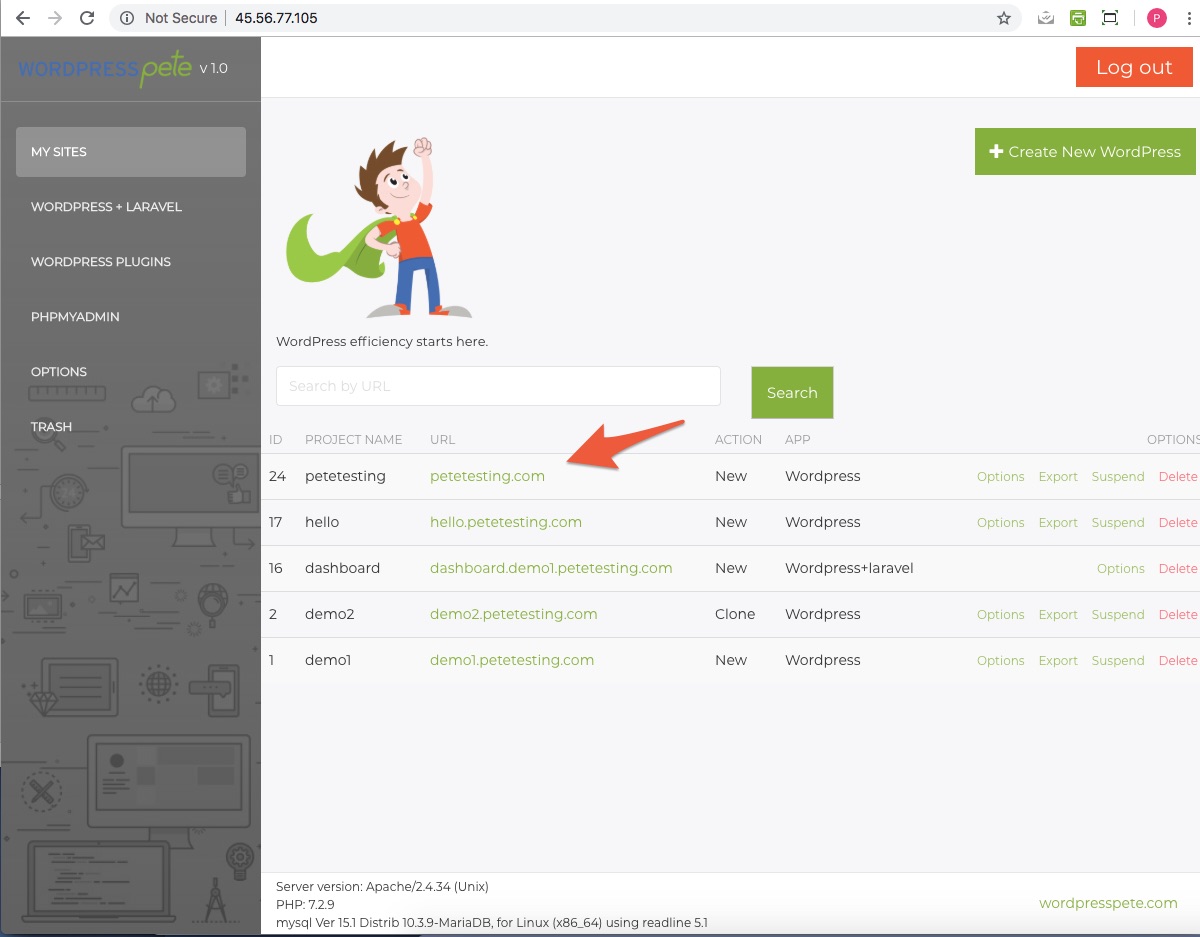Export the hello site
The image size is (1200, 937).
tap(1058, 523)
